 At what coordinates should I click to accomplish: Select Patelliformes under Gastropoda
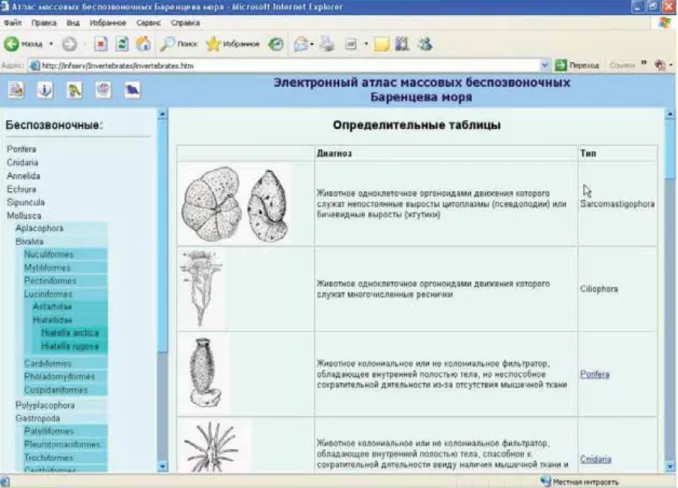(49, 431)
